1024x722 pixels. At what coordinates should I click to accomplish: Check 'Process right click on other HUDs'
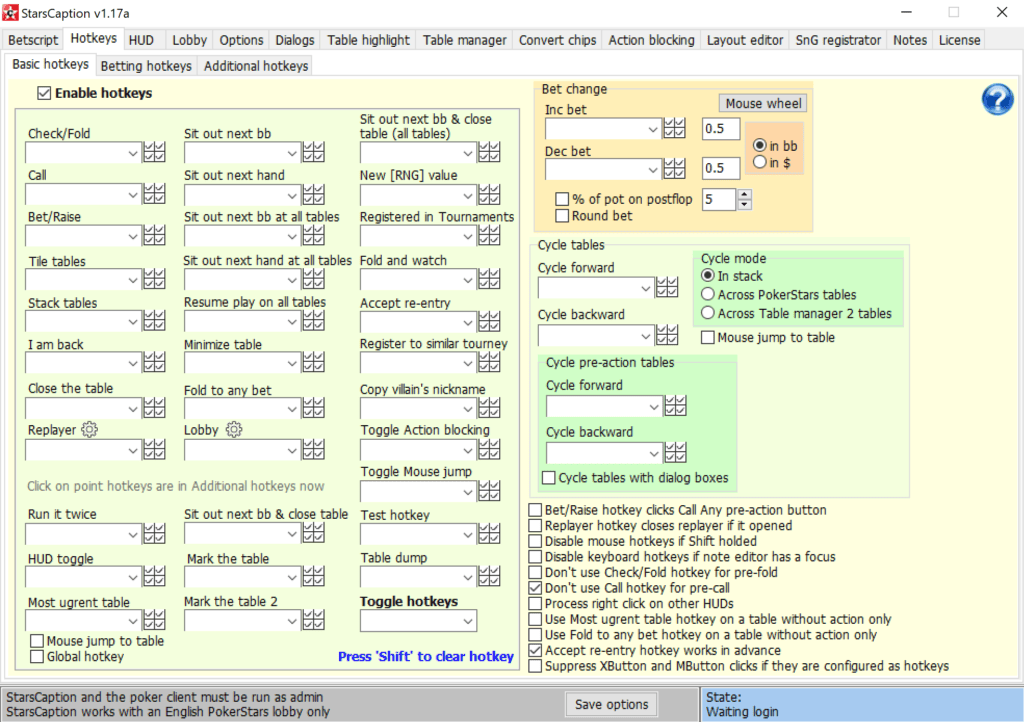click(535, 603)
